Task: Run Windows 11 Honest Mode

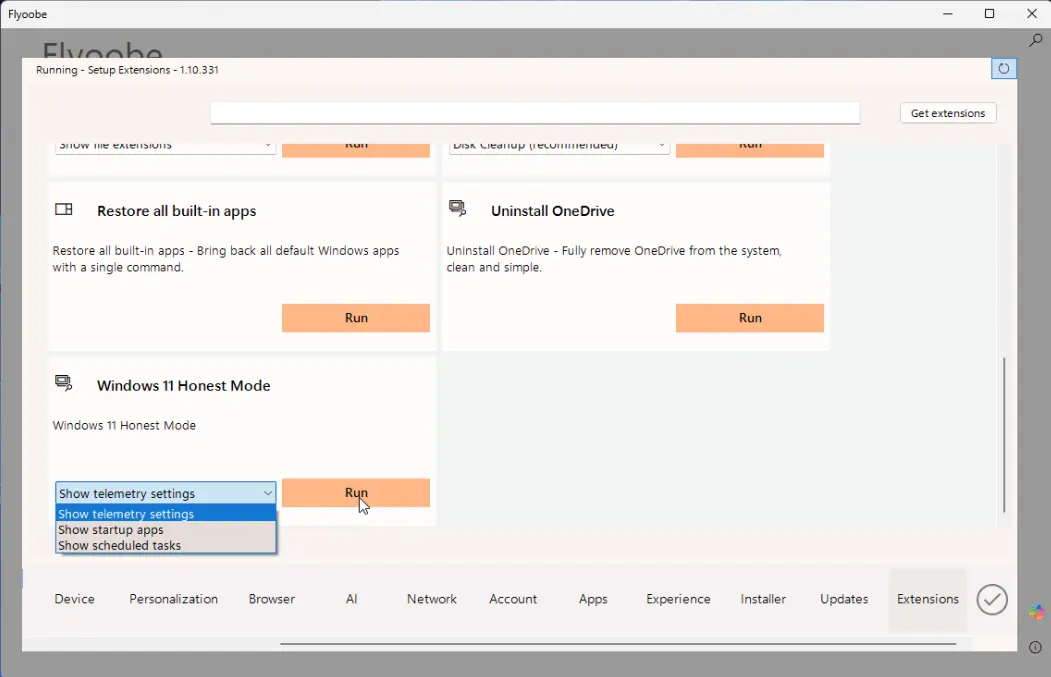Action: pyautogui.click(x=356, y=493)
